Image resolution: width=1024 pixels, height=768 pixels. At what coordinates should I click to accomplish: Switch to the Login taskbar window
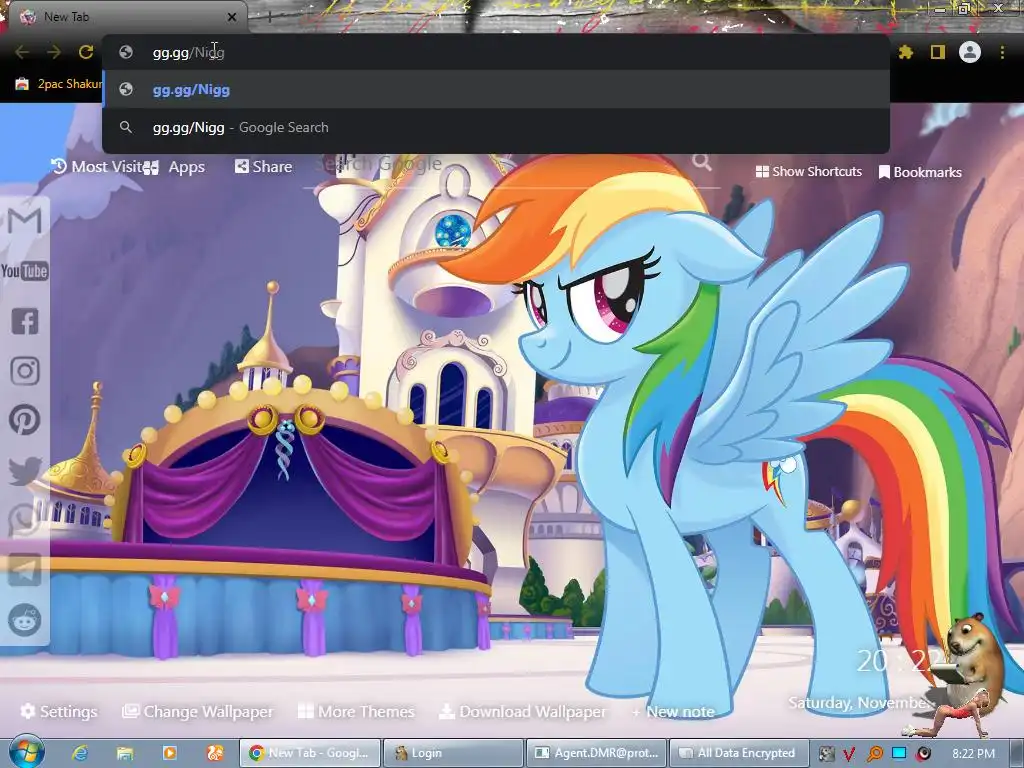click(453, 753)
